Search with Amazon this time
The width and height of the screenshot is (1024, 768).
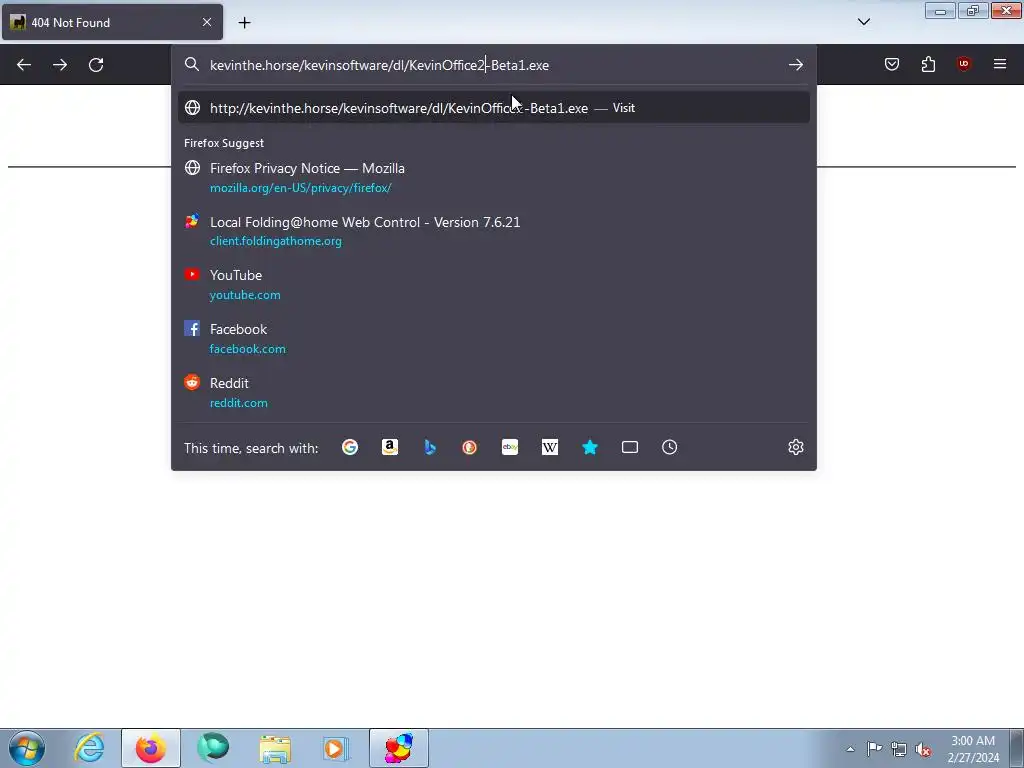390,447
